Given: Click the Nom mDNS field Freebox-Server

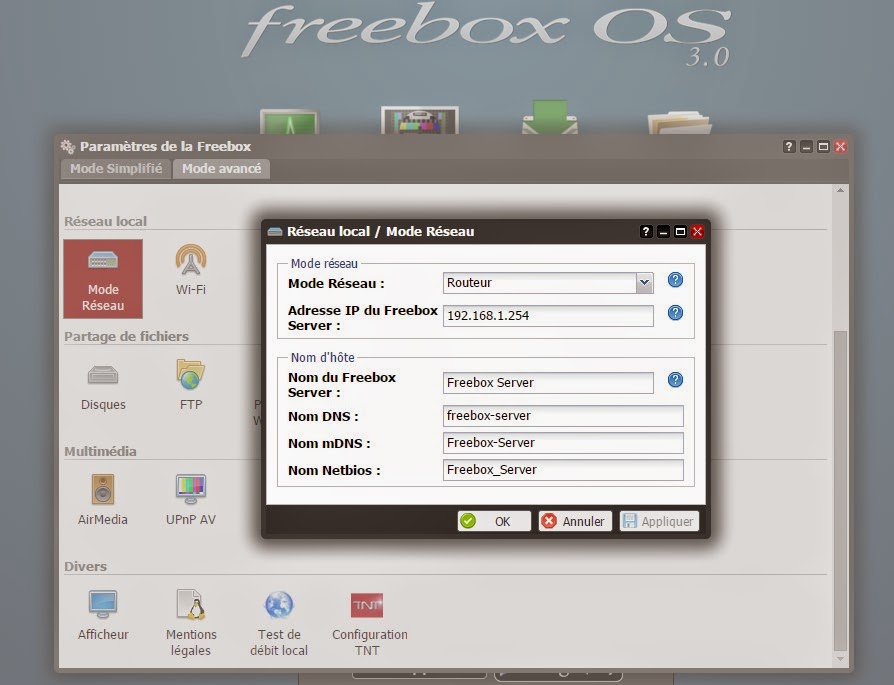Looking at the screenshot, I should (x=563, y=443).
